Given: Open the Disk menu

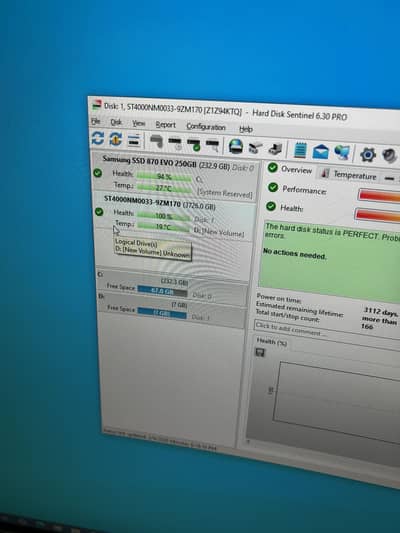Looking at the screenshot, I should [x=116, y=122].
